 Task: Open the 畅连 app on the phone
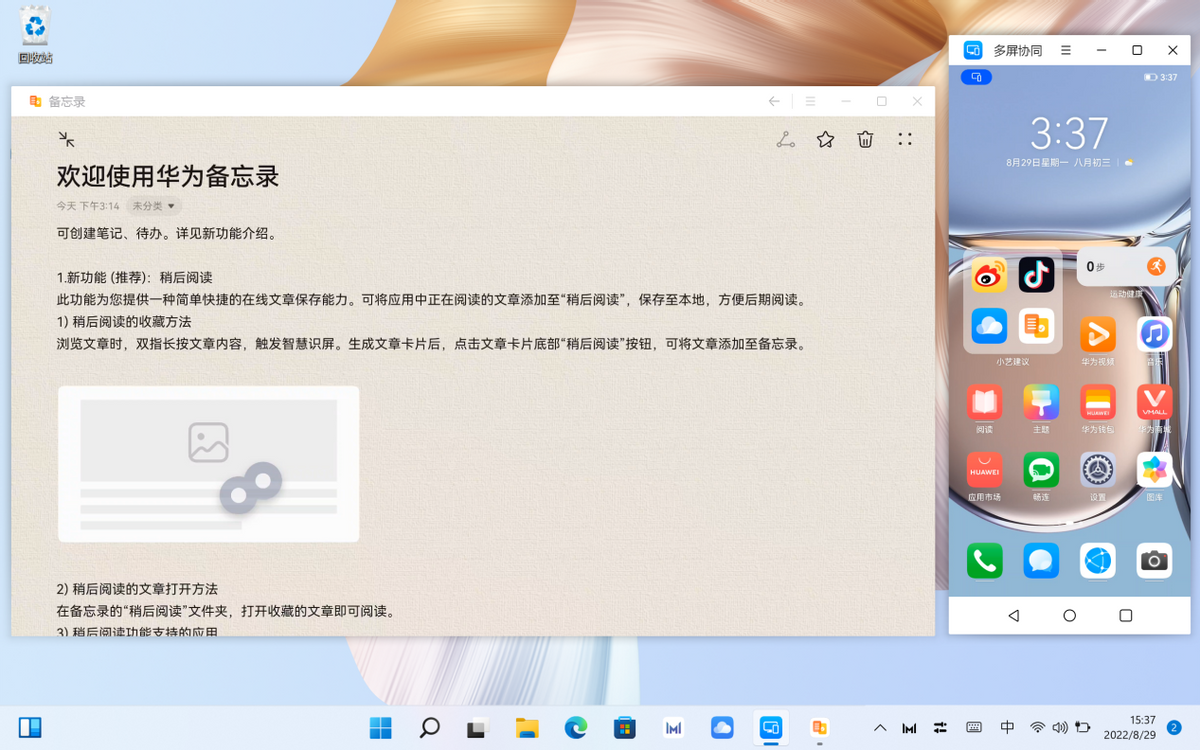(x=1041, y=470)
